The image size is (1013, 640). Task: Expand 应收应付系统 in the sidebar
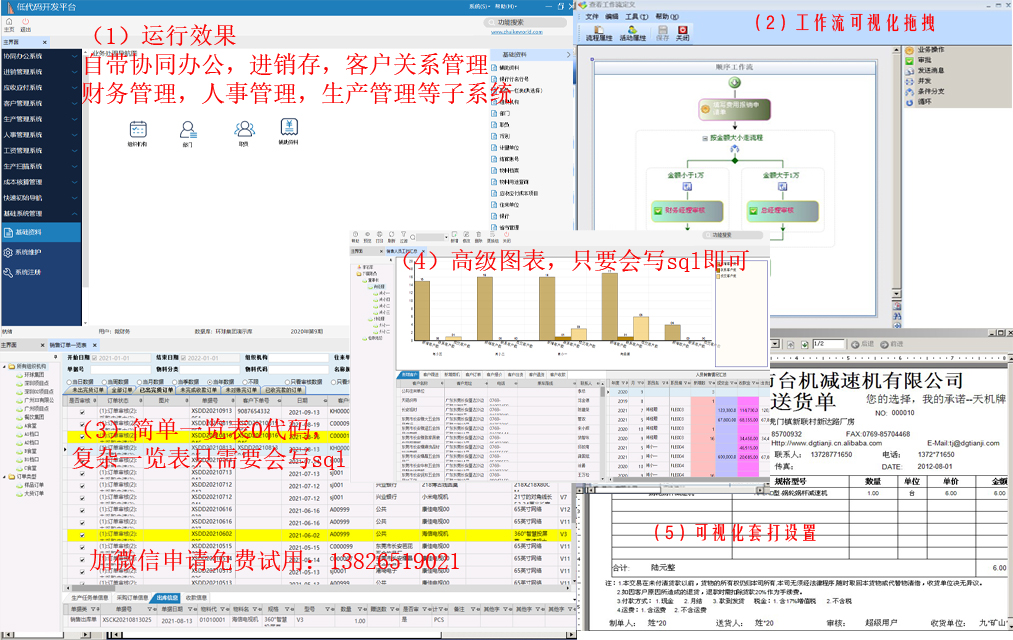point(40,87)
